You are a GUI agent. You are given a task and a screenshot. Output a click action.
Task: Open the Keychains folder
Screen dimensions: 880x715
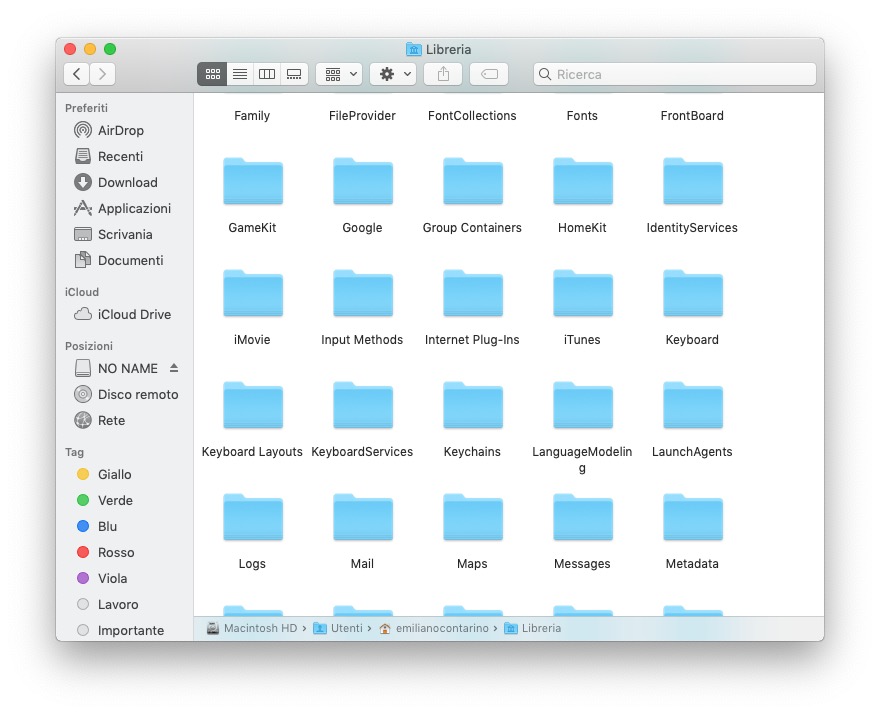point(472,405)
